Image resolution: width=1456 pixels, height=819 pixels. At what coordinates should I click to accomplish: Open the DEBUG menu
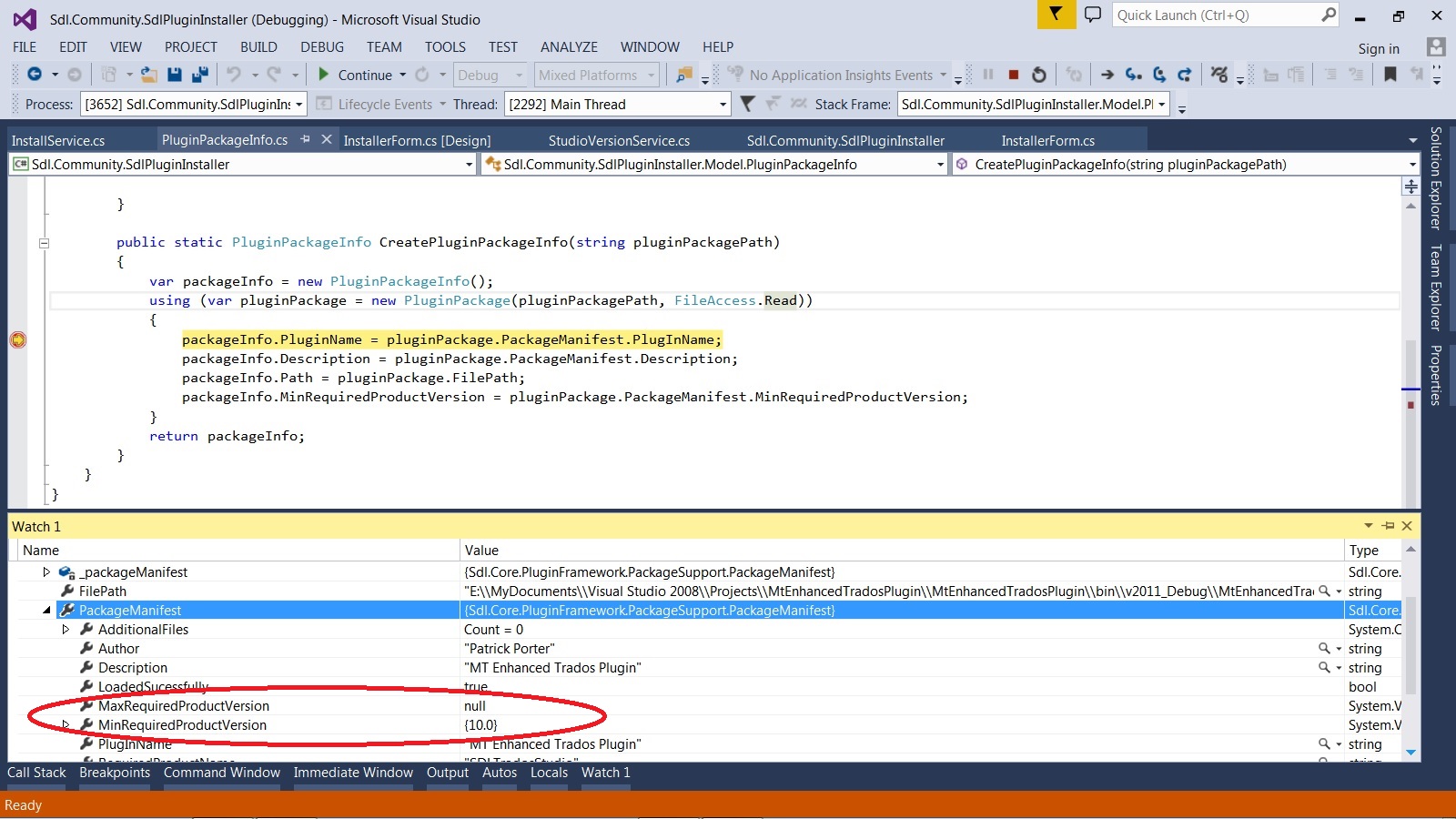(322, 47)
